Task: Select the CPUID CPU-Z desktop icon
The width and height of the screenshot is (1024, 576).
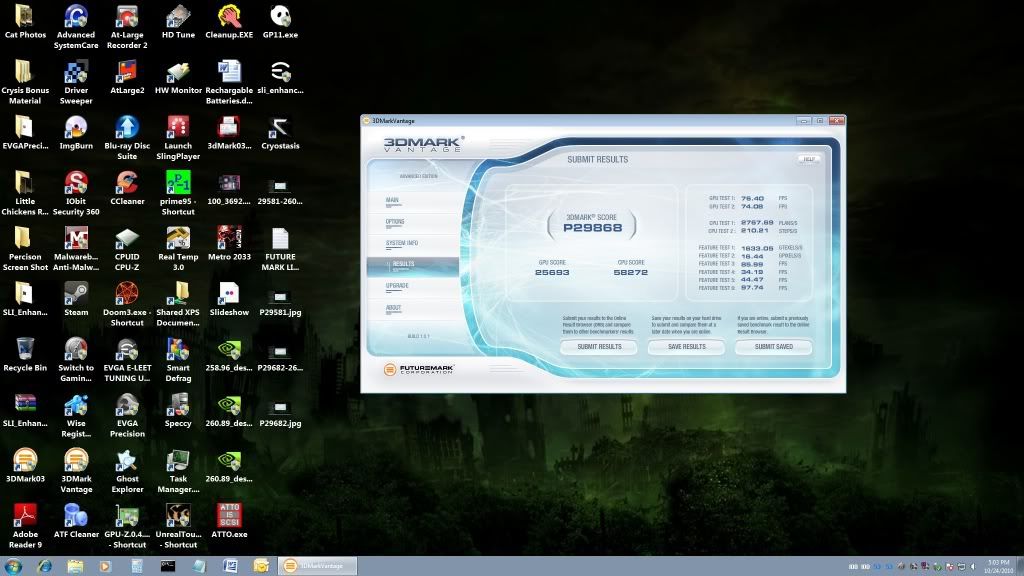Action: tap(127, 238)
